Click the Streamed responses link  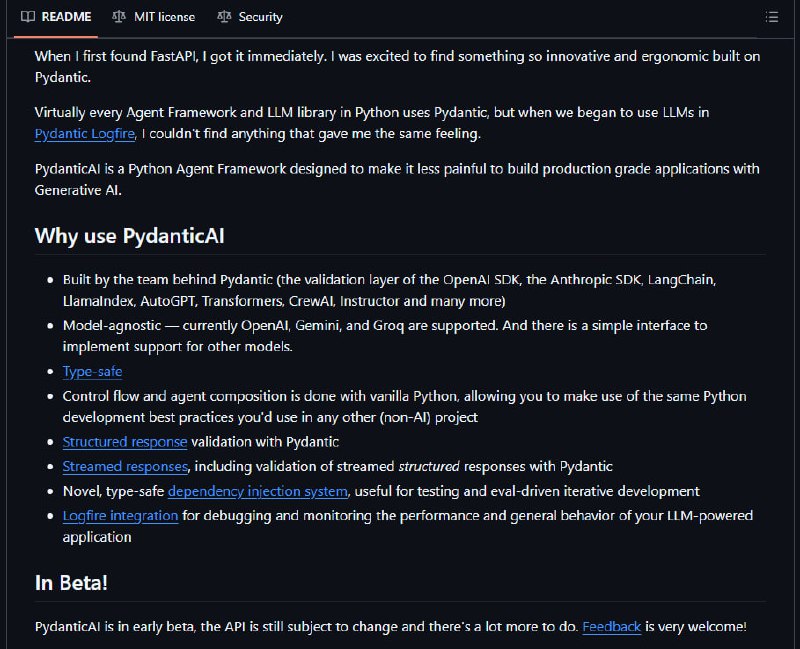point(126,466)
